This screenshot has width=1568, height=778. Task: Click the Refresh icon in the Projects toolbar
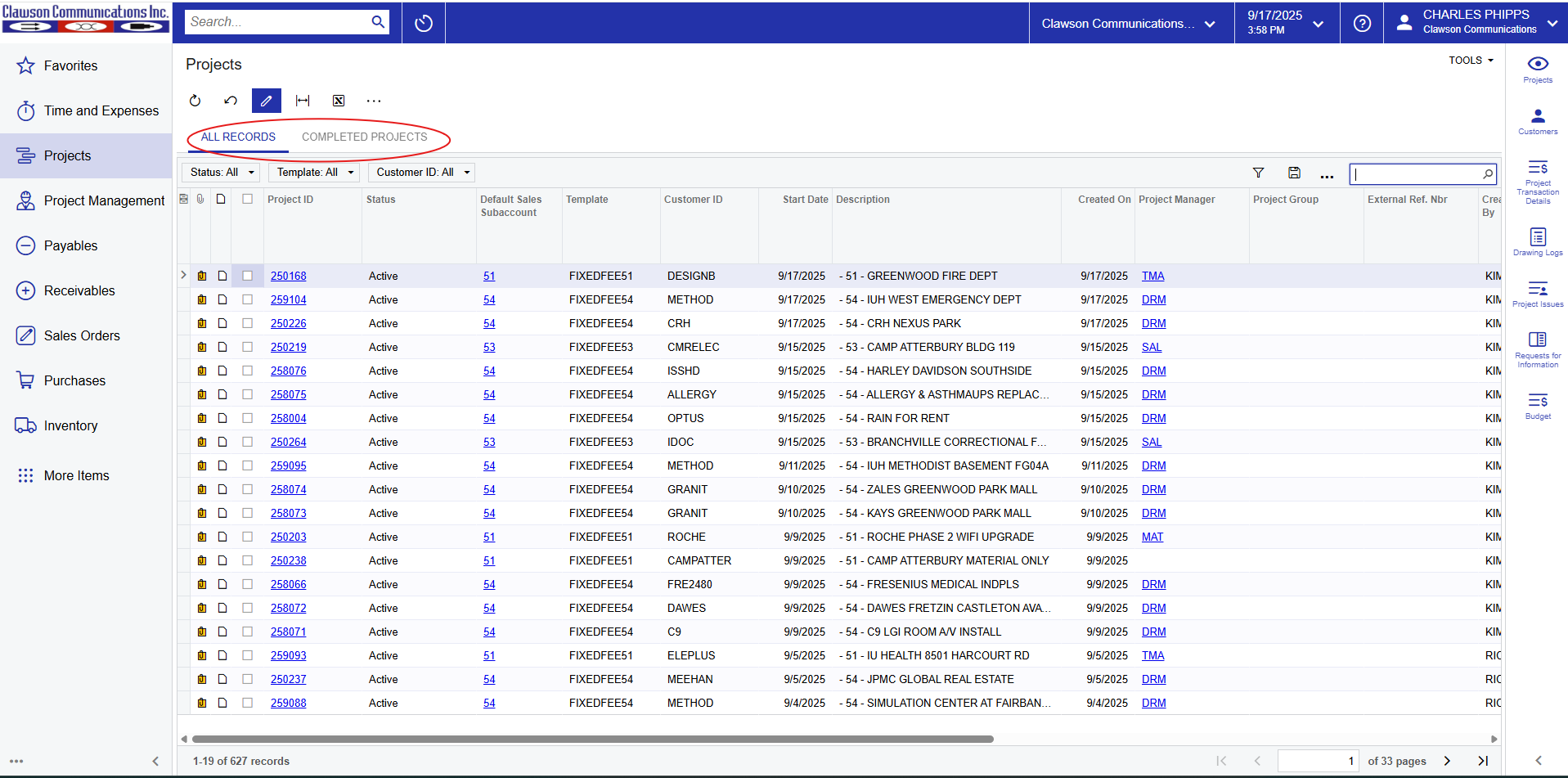point(195,101)
